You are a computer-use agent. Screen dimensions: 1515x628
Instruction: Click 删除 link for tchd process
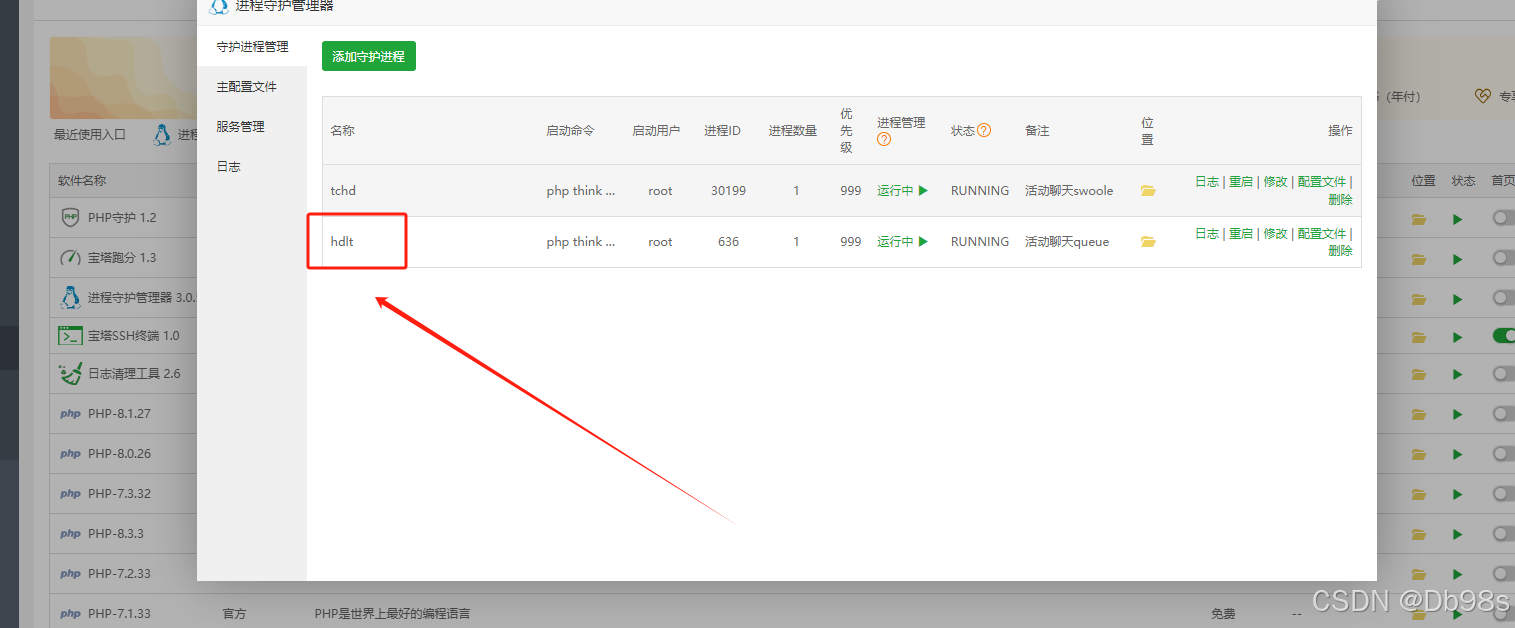[x=1340, y=199]
